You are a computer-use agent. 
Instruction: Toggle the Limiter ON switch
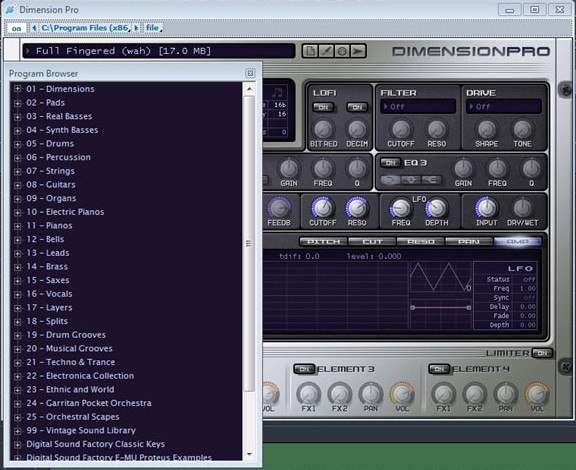point(542,353)
